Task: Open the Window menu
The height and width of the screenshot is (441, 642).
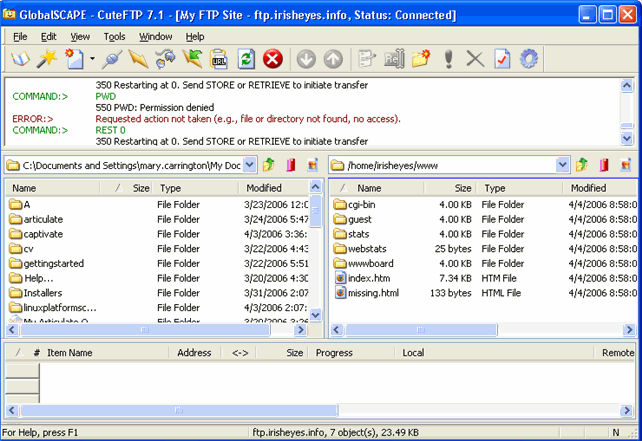Action: pos(156,37)
